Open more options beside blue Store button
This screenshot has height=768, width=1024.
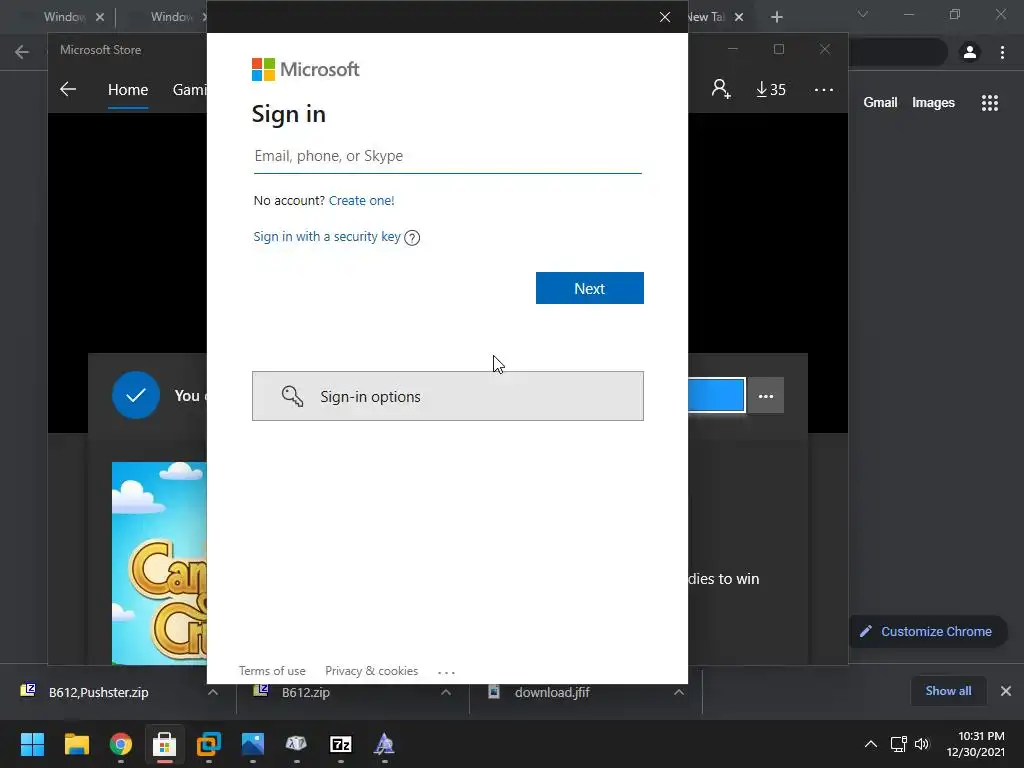765,396
